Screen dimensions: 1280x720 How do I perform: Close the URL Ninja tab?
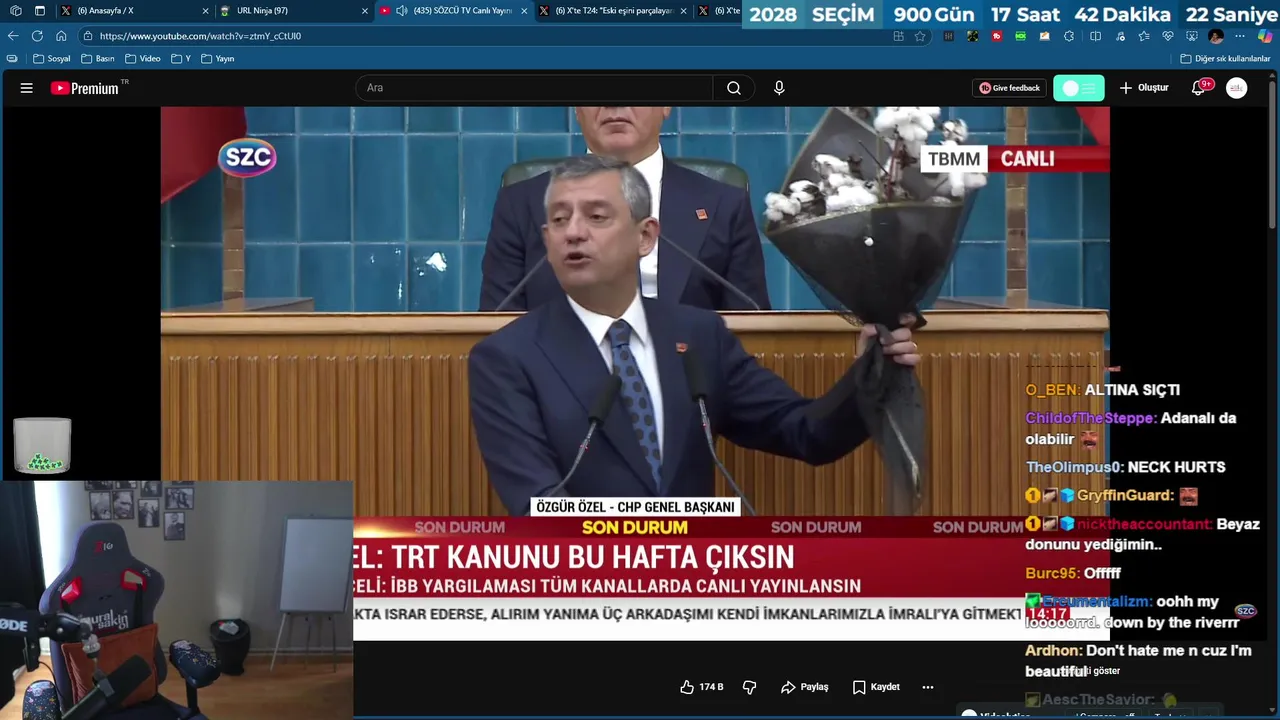364,11
